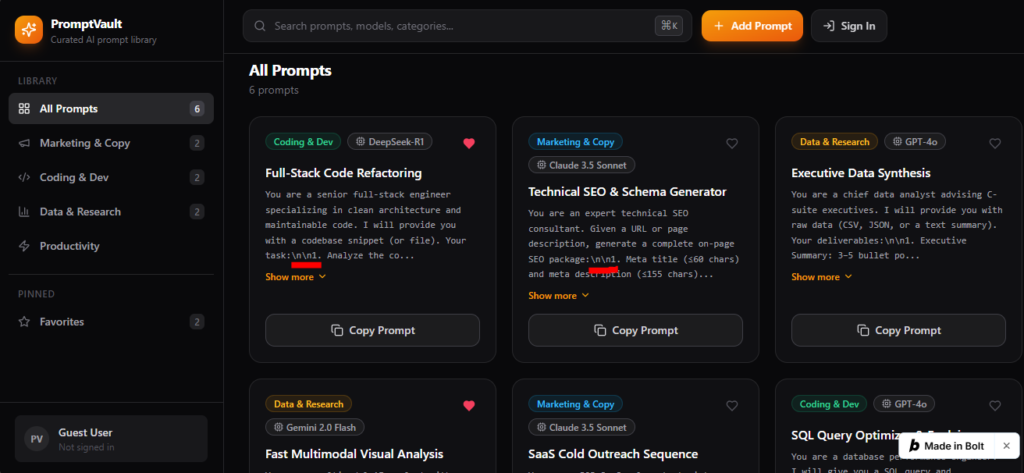The width and height of the screenshot is (1024, 473).
Task: Click the Favorites star icon in sidebar
Action: click(x=24, y=321)
